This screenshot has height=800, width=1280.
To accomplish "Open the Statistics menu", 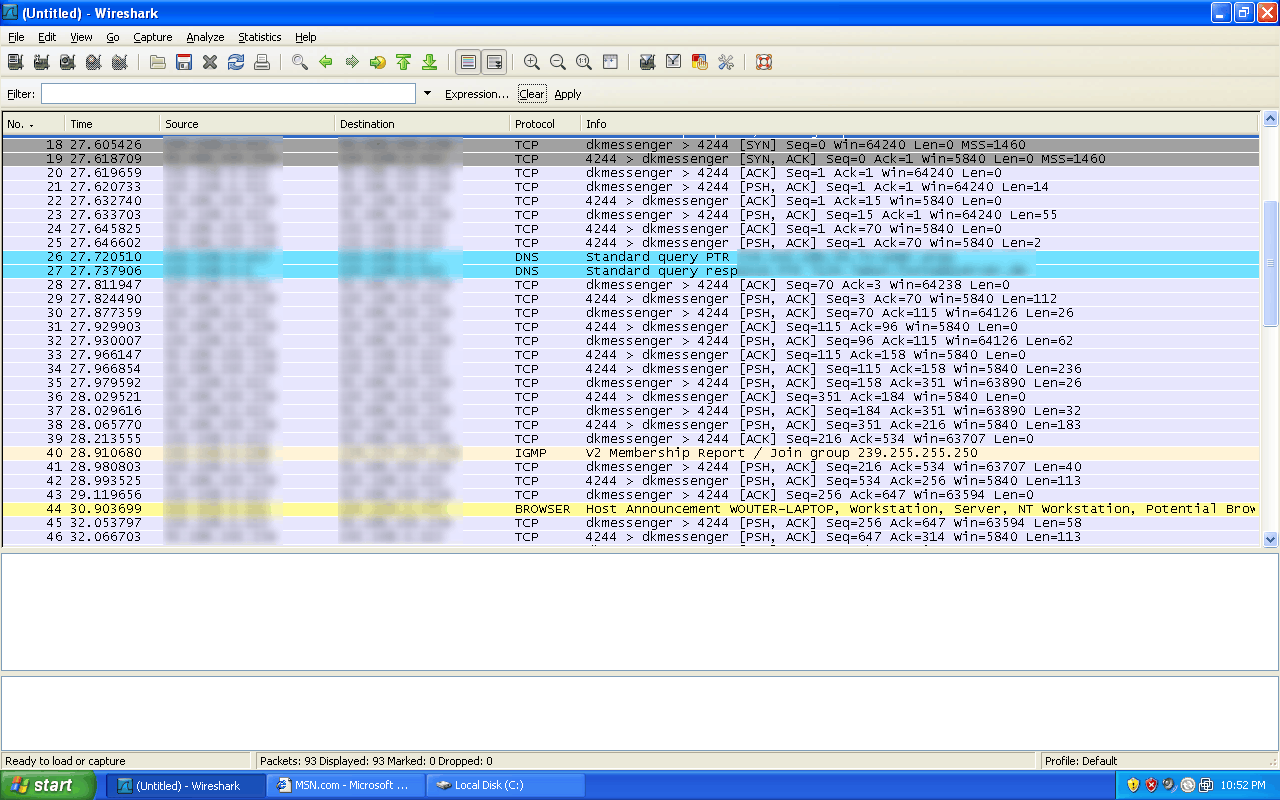I will point(259,37).
